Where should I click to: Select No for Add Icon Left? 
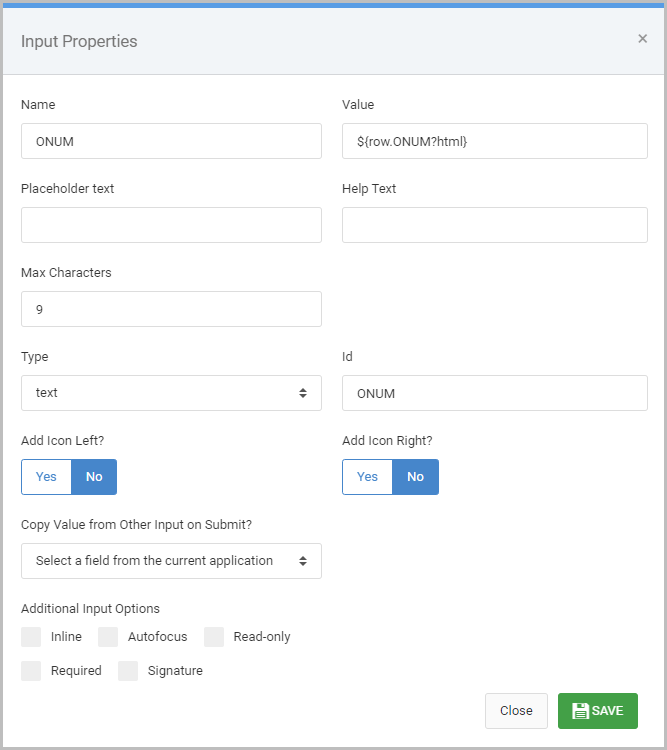click(94, 477)
